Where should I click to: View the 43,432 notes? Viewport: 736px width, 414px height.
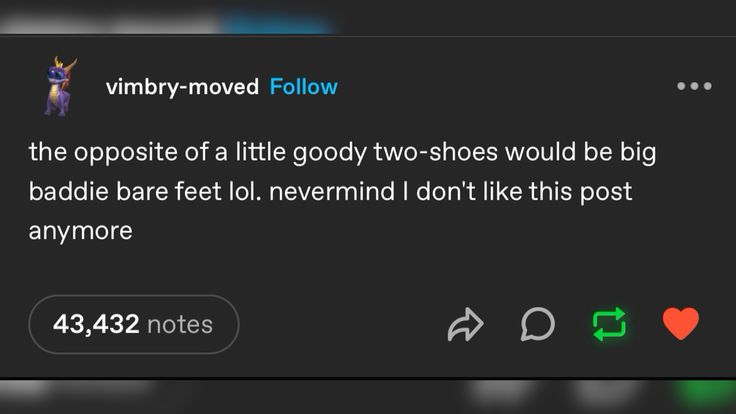coord(133,324)
